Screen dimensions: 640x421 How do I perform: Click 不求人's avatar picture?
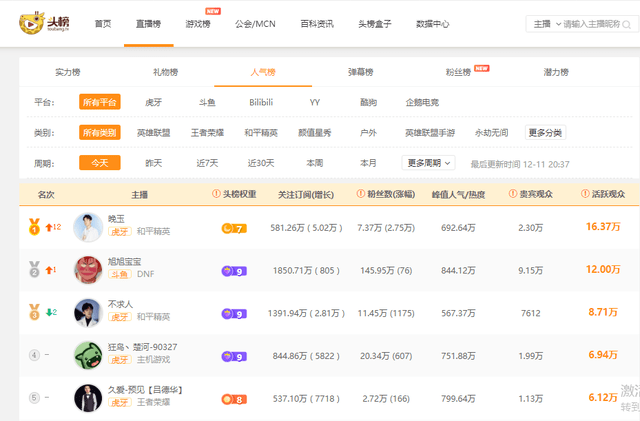pos(89,312)
